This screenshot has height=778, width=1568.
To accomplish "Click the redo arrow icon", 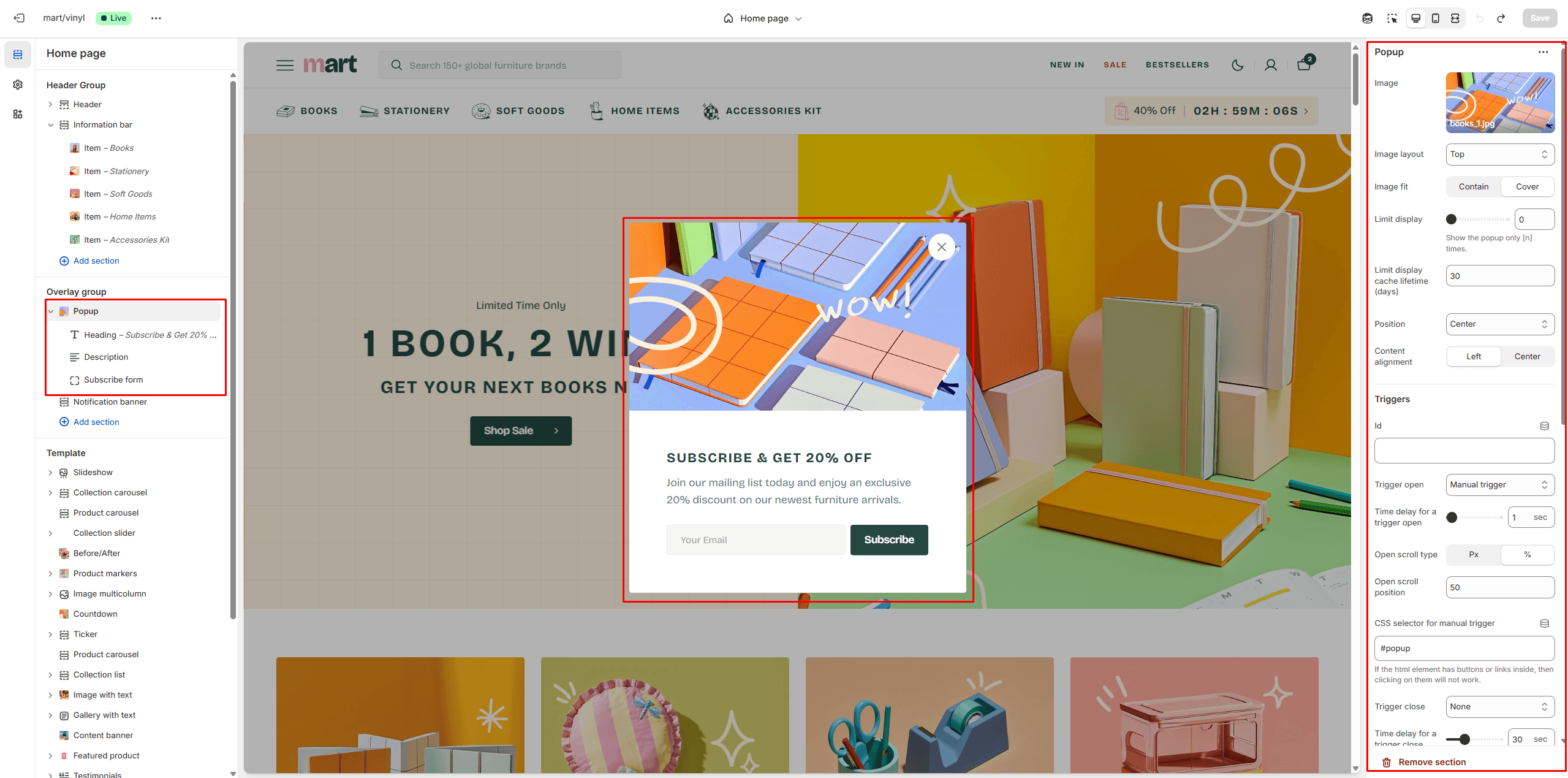I will pyautogui.click(x=1501, y=18).
